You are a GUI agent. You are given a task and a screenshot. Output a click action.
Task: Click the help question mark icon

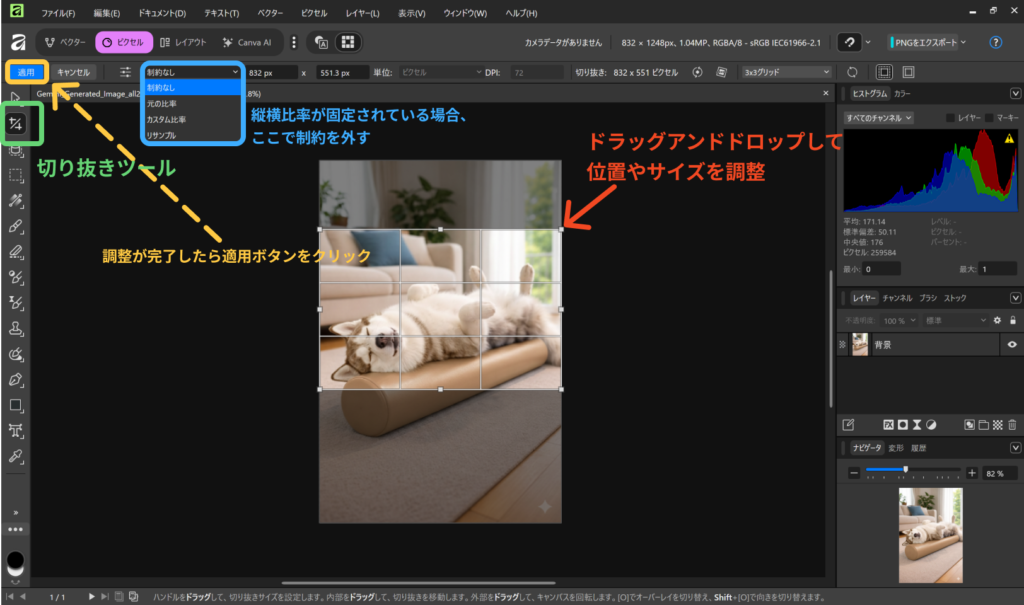[x=995, y=43]
